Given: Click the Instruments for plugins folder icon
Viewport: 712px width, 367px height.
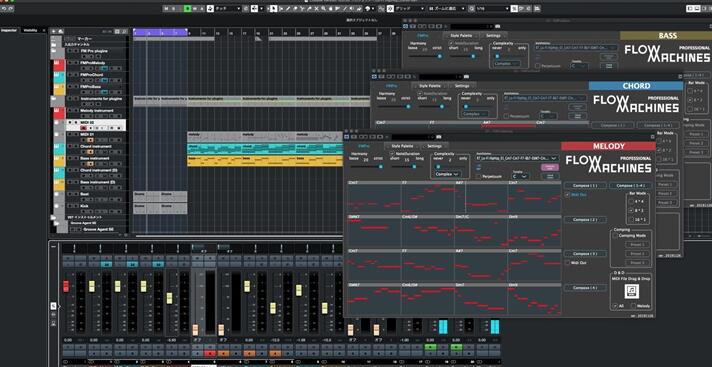Looking at the screenshot, I should point(54,99).
